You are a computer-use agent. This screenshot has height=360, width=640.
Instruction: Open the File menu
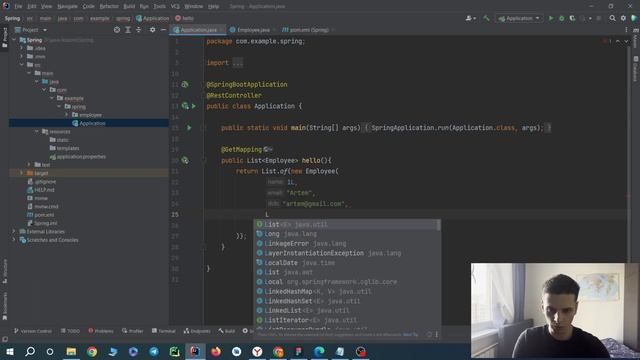18,7
